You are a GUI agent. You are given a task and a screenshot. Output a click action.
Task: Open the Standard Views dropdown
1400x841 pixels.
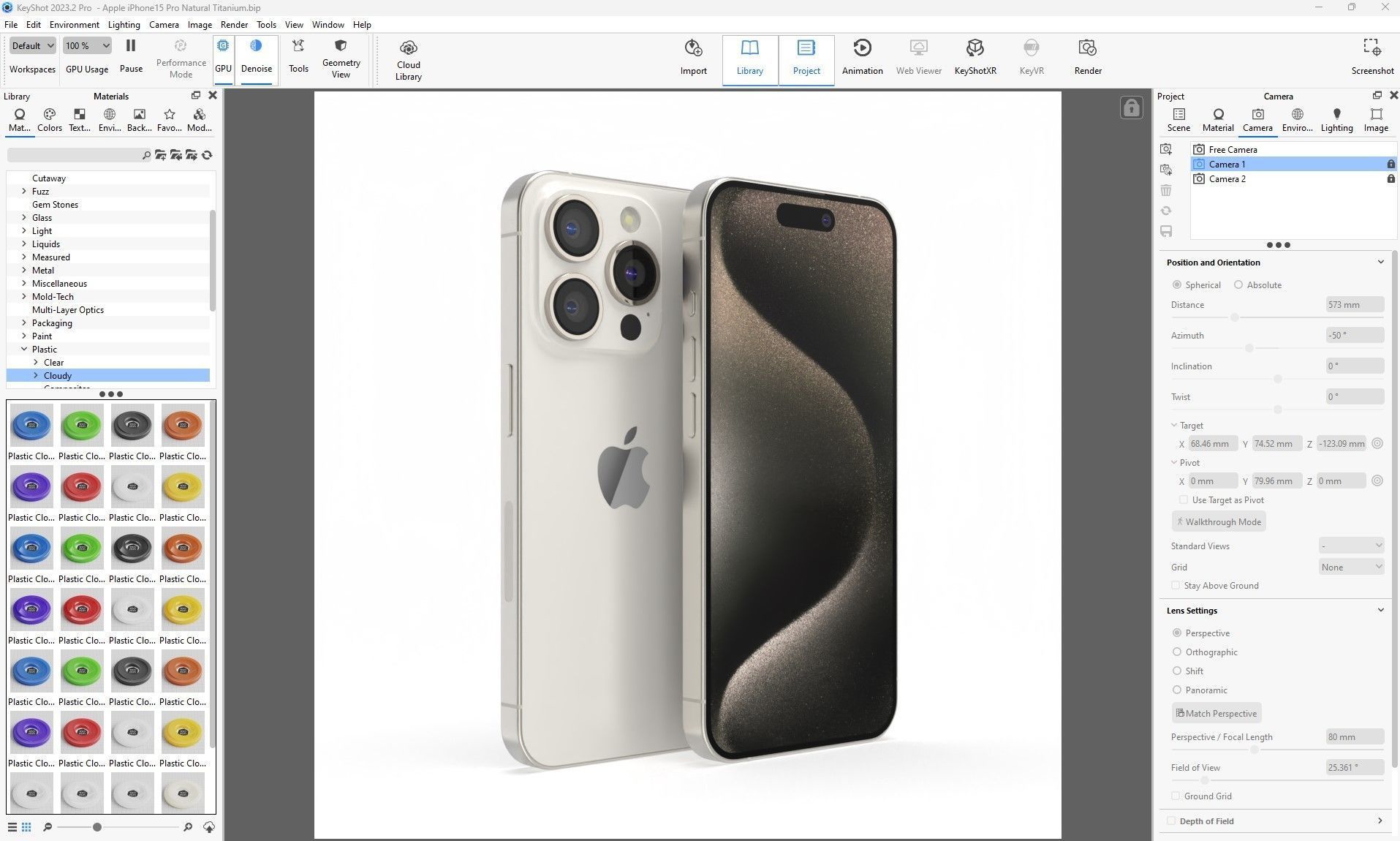click(1351, 546)
